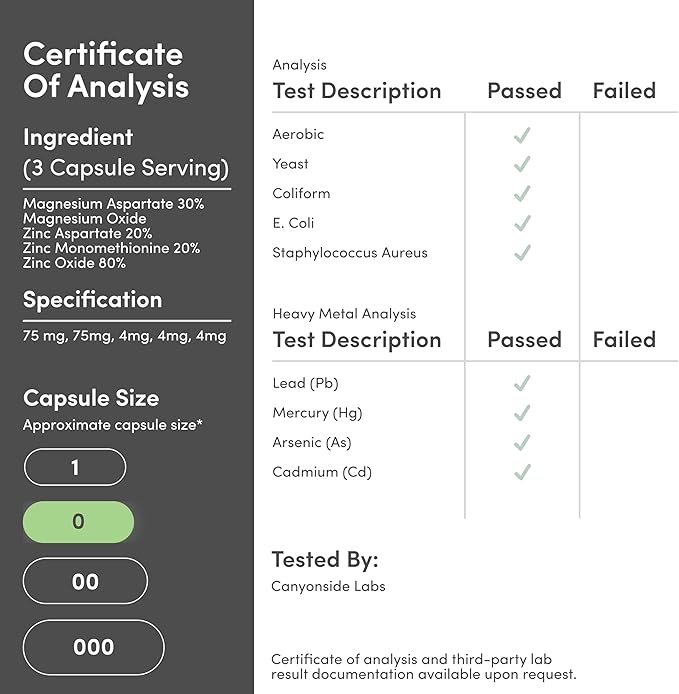
Task: Click the Certificate Of Analysis title
Action: tap(106, 70)
